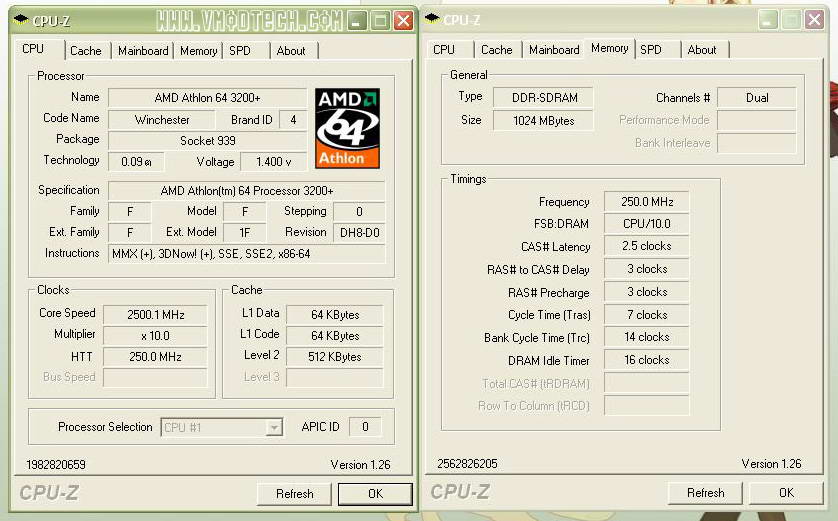
Task: Click the Voltage value 1.400 v
Action: pos(274,161)
